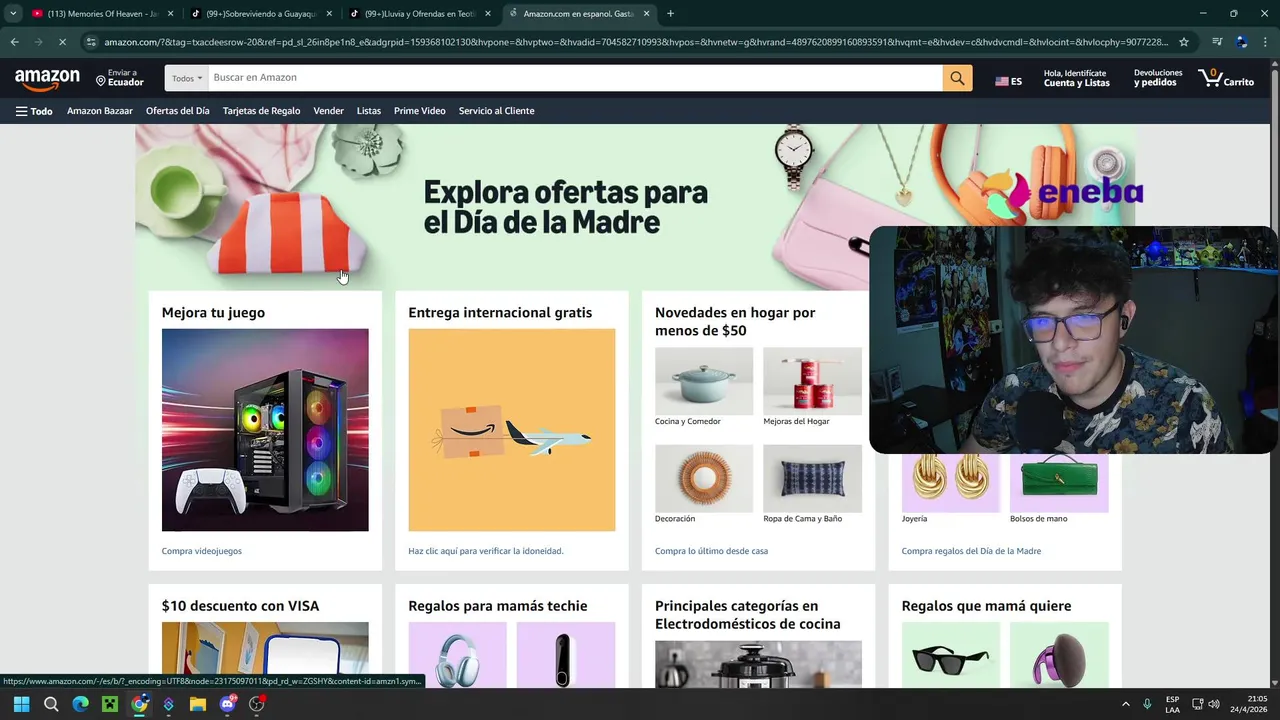
Task: Show hidden system tray icons
Action: tap(1125, 704)
